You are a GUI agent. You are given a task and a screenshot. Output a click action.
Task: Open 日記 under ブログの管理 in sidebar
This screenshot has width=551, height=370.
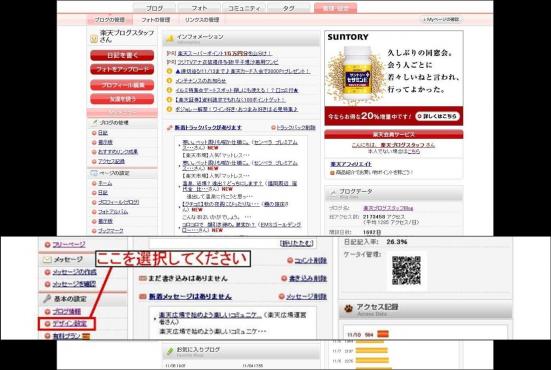103,133
